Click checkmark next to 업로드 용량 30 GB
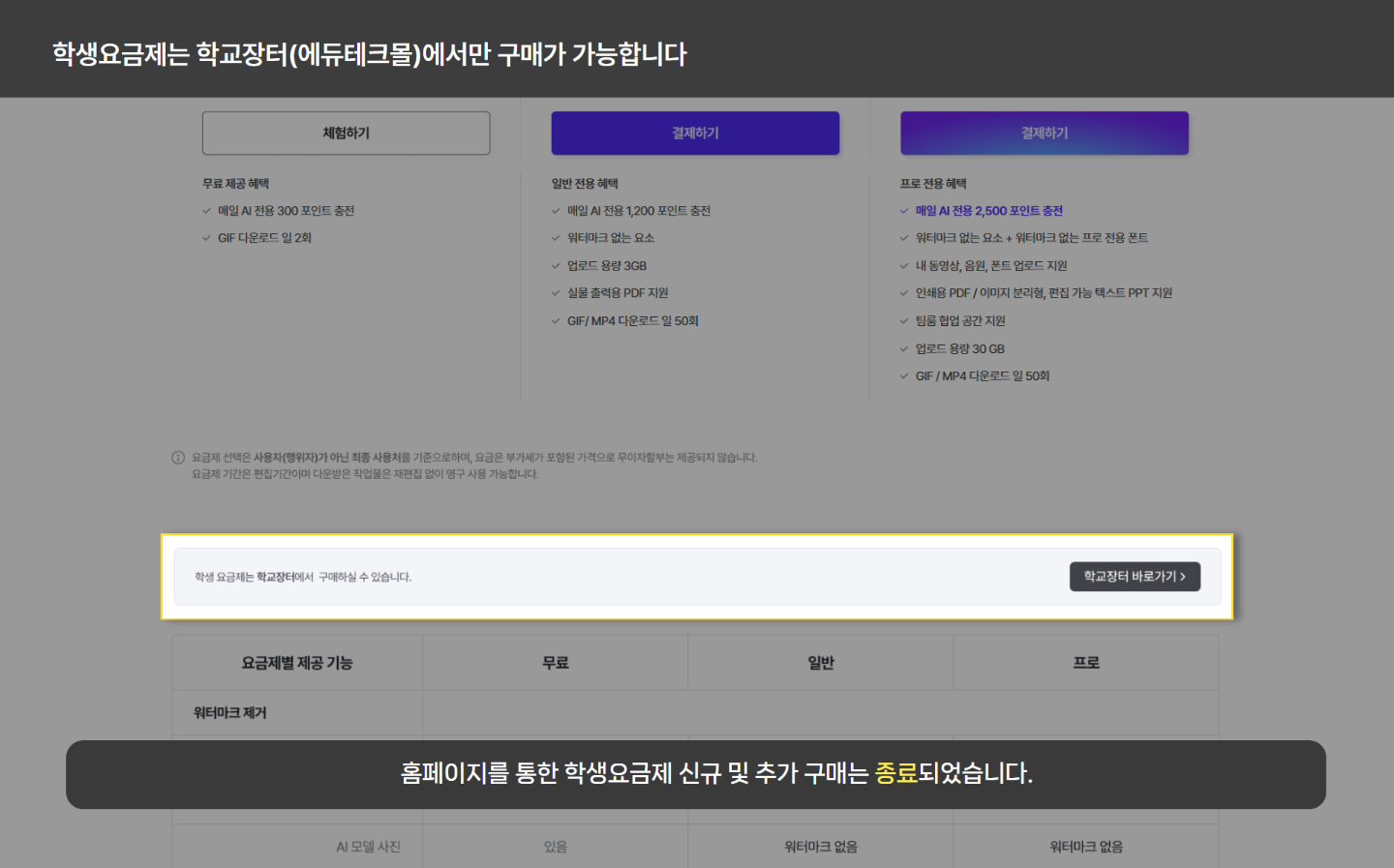The height and width of the screenshot is (868, 1394). [x=904, y=349]
